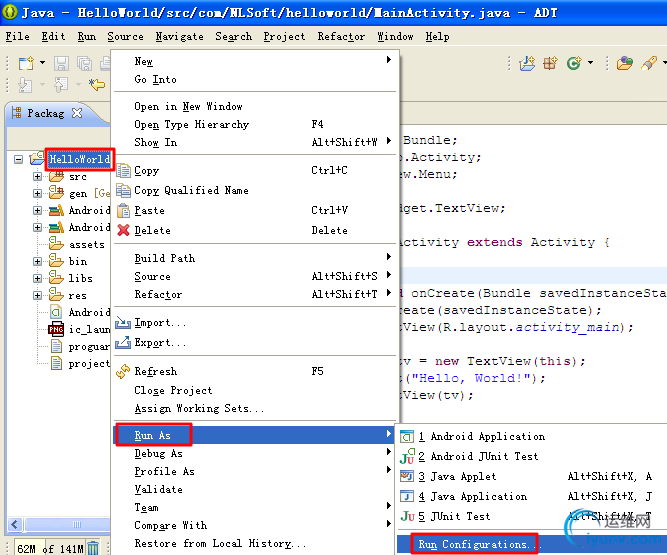This screenshot has width=667, height=555.
Task: Click the Search flashlight toolbar icon
Action: tap(649, 63)
